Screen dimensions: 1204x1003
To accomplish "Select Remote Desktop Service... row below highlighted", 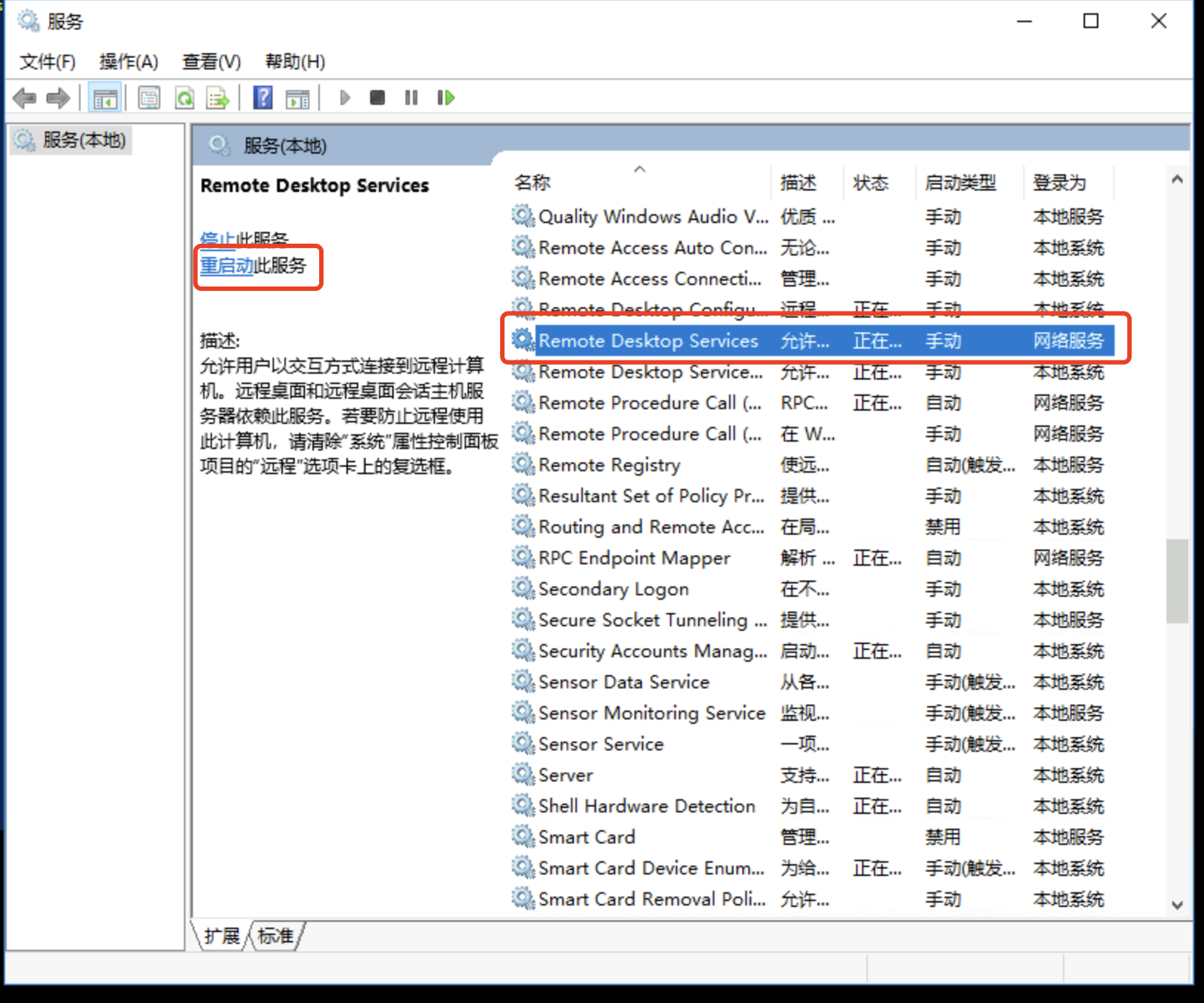I will [813, 372].
